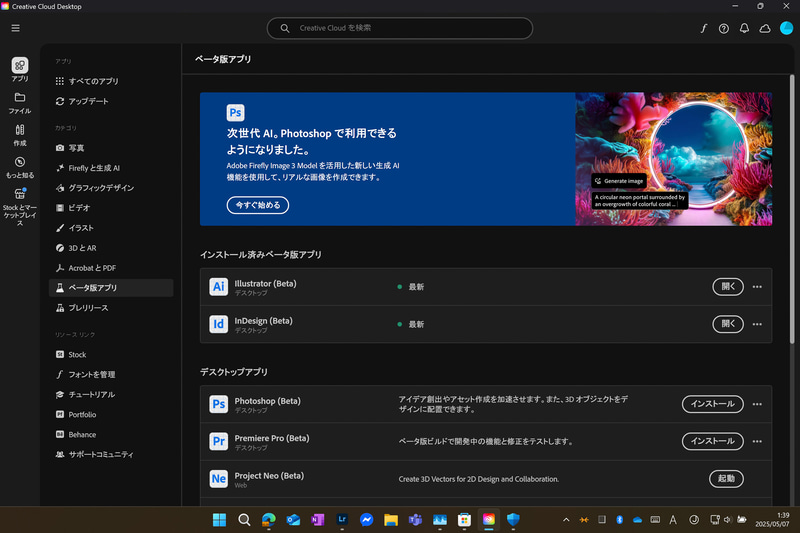The image size is (800, 533).
Task: Open the cloud sync status icon
Action: click(765, 29)
